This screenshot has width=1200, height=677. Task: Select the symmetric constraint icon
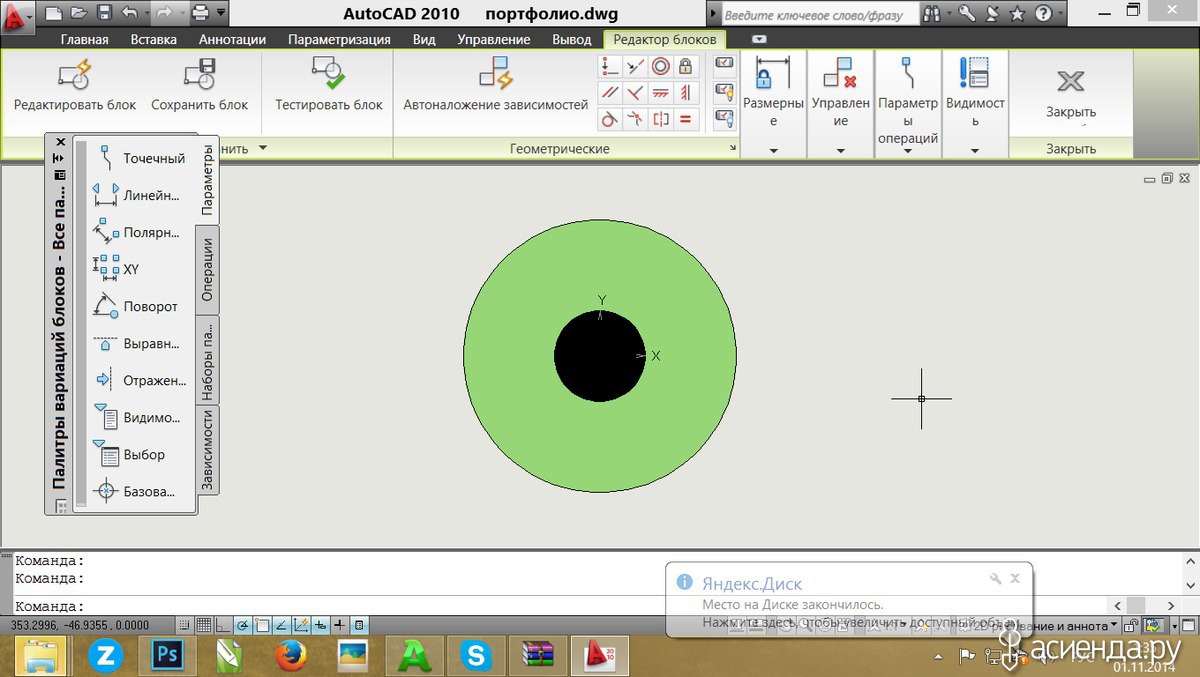pyautogui.click(x=661, y=120)
